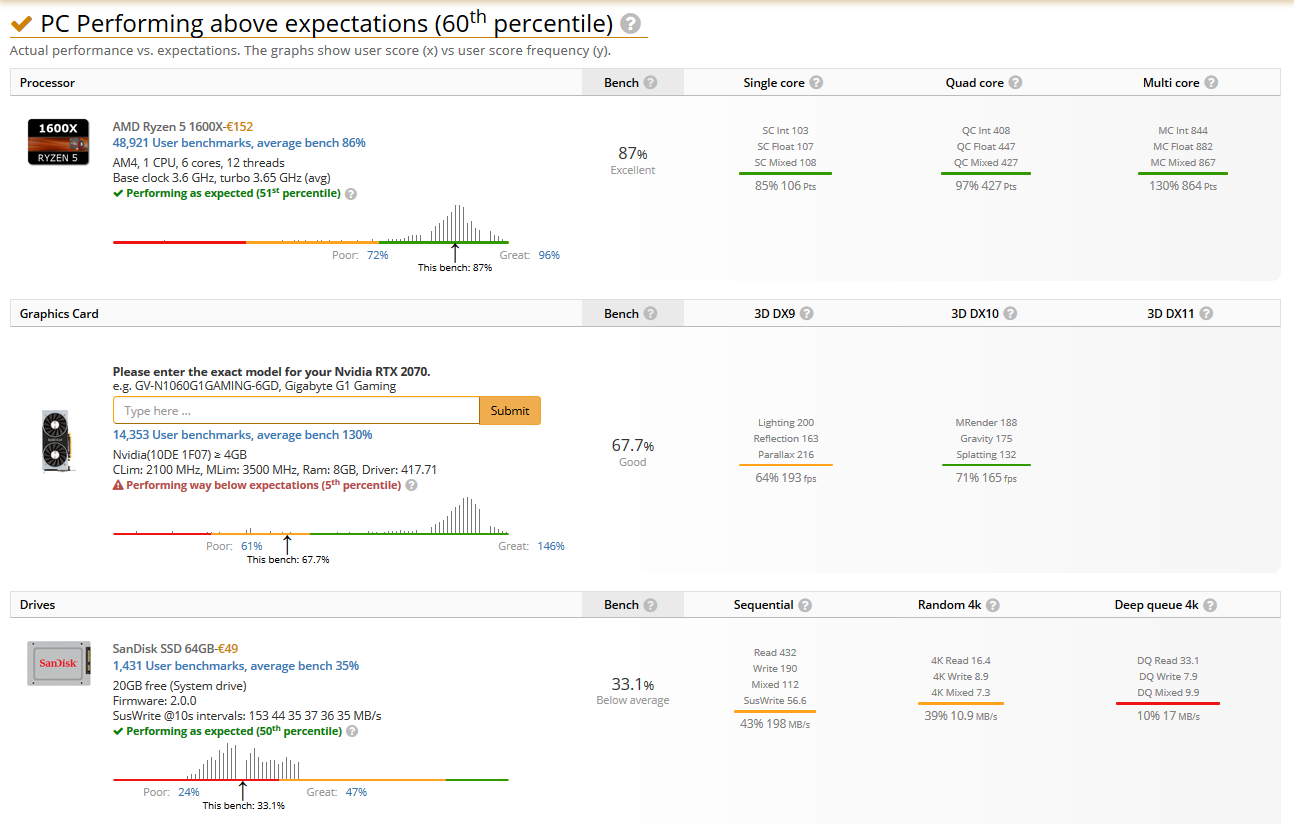Viewport: 1294px width, 824px height.
Task: Click the Ryzen 5 1600X processor thumbnail
Action: pyautogui.click(x=59, y=142)
